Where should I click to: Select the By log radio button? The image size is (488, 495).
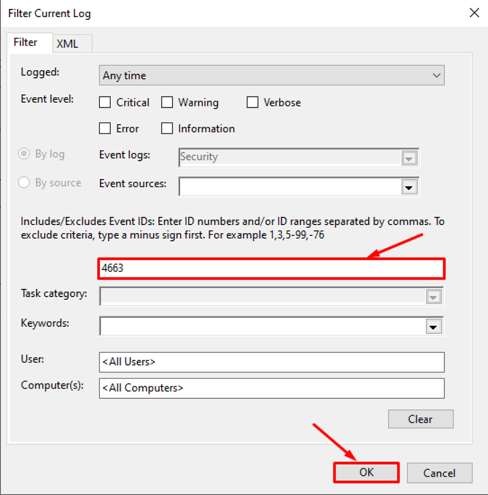pos(24,154)
